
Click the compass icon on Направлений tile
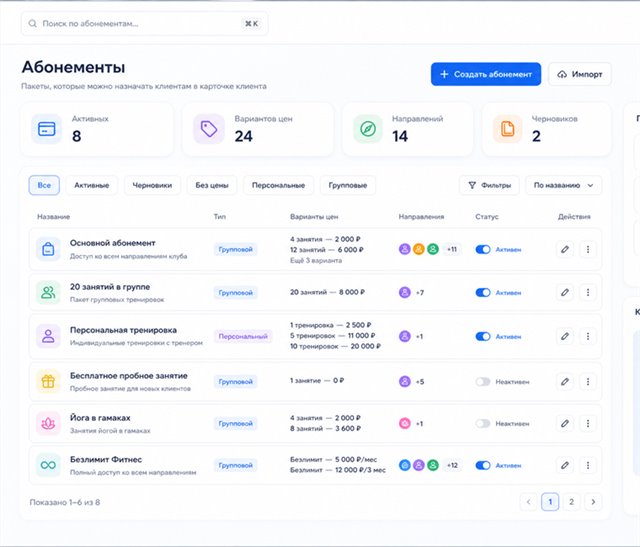[368, 129]
